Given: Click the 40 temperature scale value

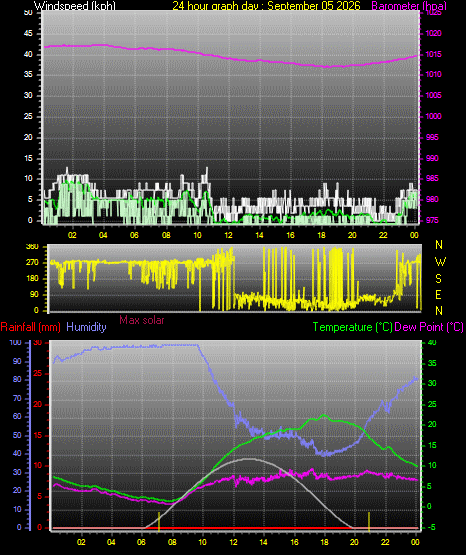Looking at the screenshot, I should point(432,342).
